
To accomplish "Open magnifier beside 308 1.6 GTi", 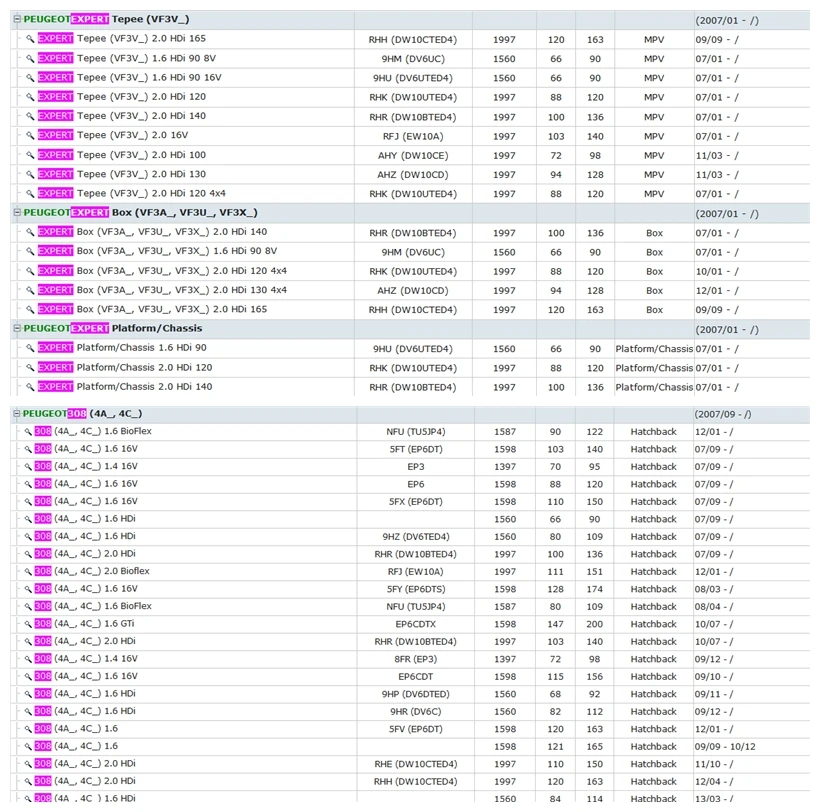I will click(28, 624).
